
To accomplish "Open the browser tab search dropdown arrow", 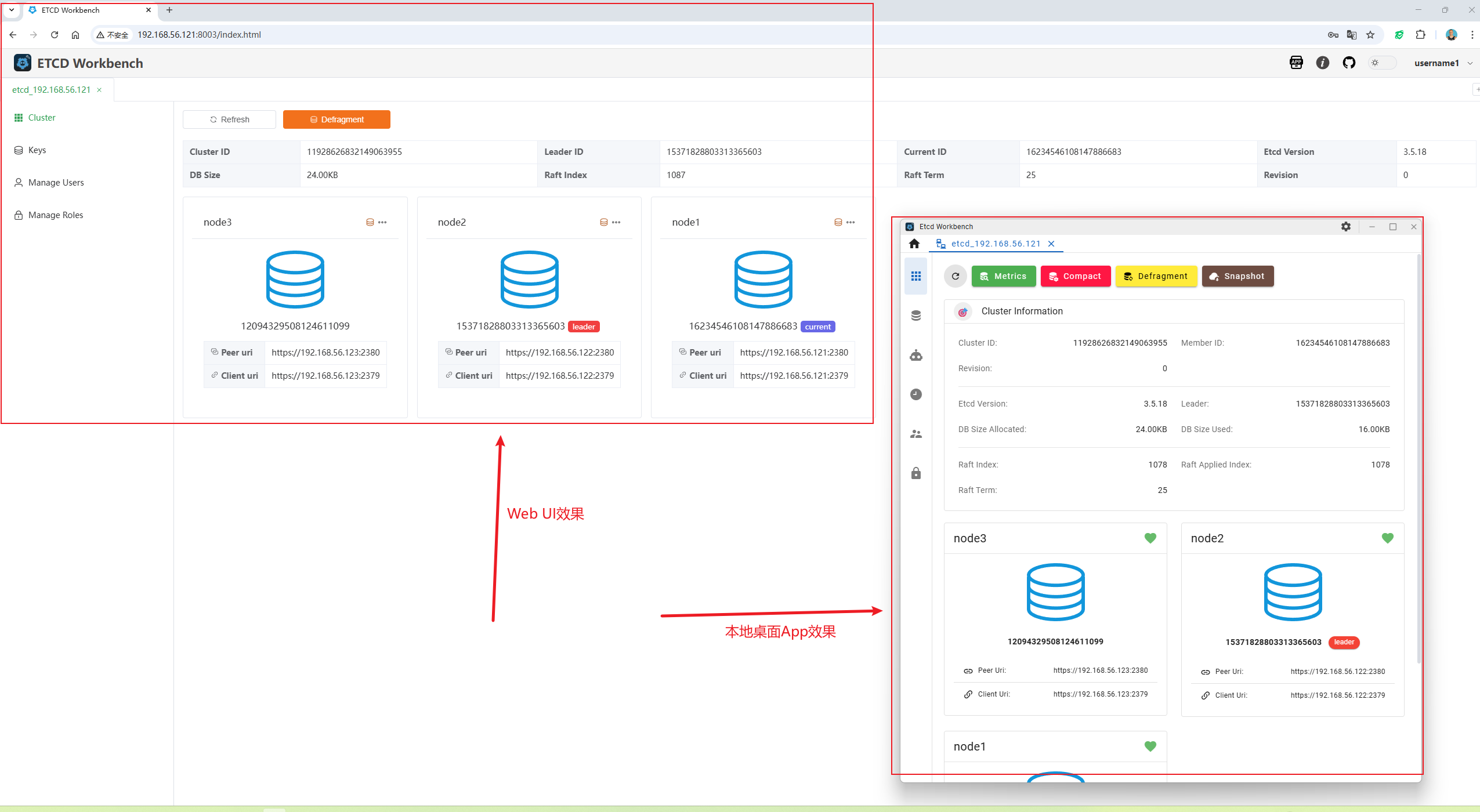I will (12, 10).
